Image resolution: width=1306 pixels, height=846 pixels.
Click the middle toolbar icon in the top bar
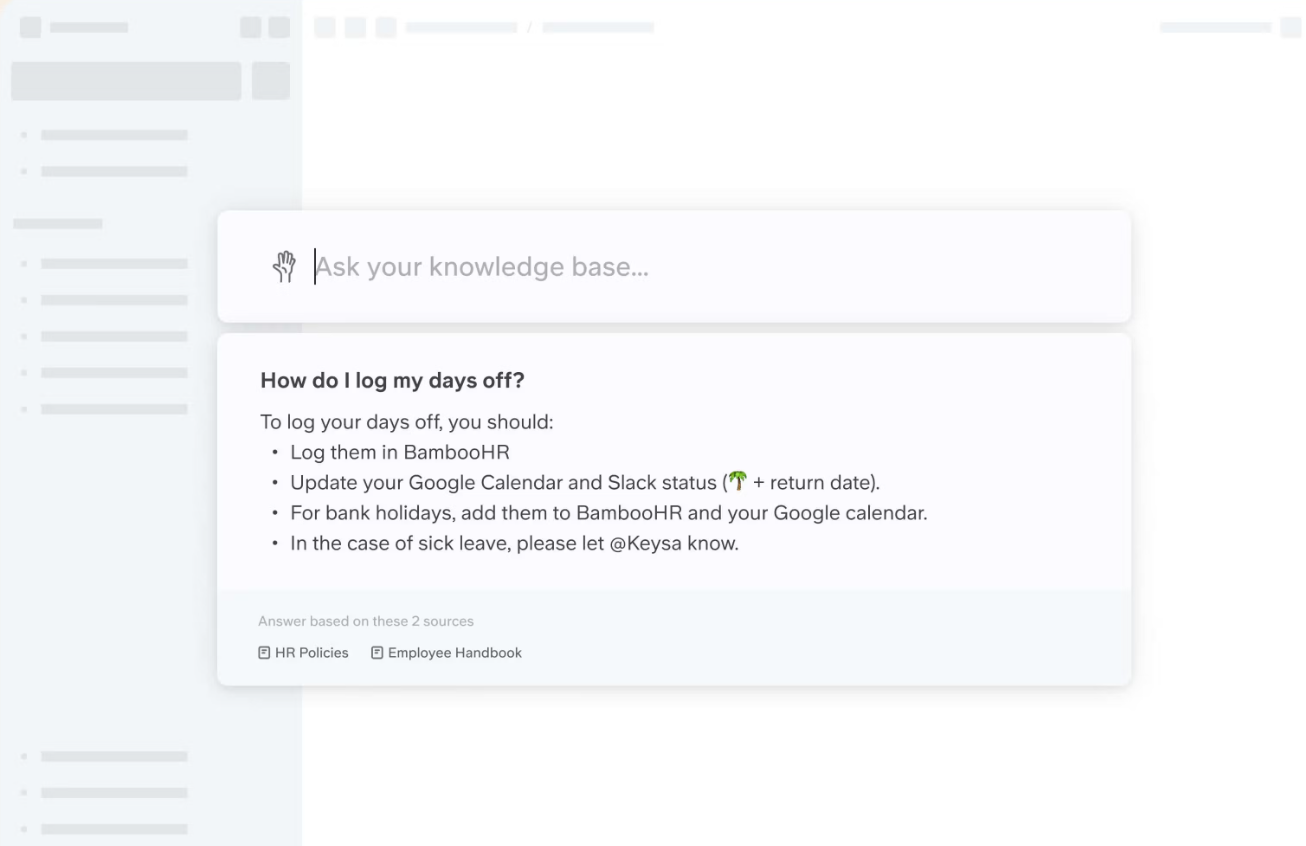pos(354,27)
